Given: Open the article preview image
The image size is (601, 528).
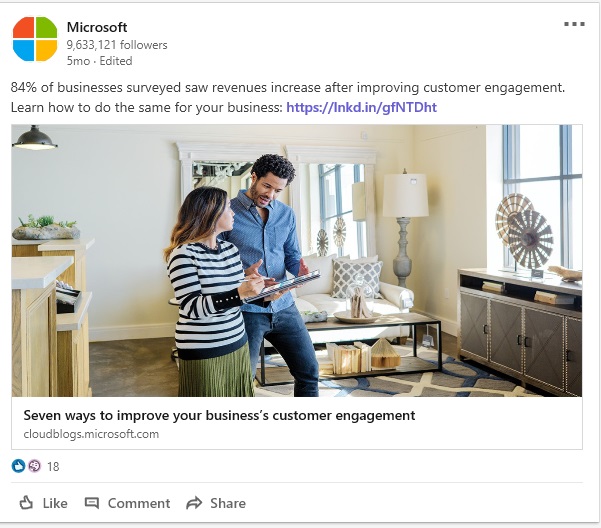Looking at the screenshot, I should click(x=297, y=261).
